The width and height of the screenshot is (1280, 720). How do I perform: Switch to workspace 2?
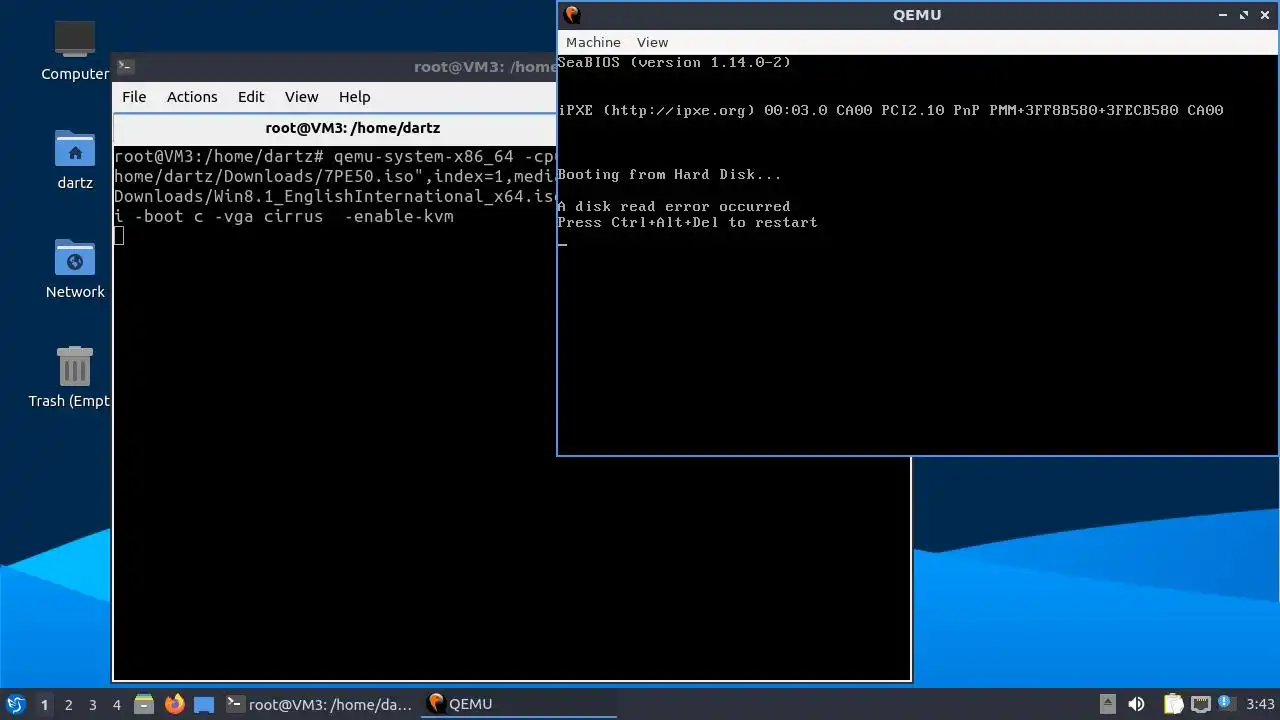point(68,704)
